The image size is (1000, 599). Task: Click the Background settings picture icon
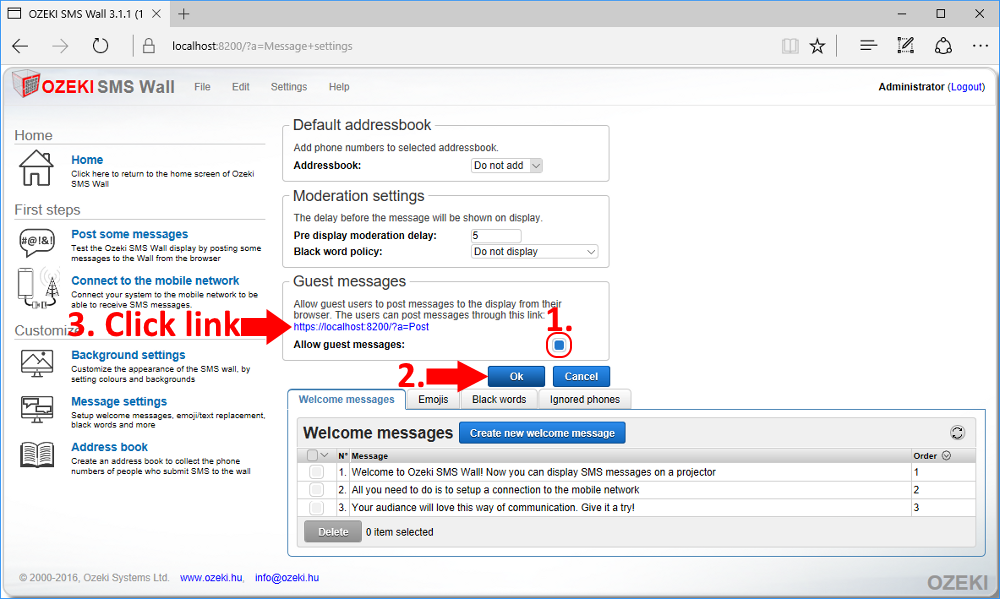pos(37,364)
